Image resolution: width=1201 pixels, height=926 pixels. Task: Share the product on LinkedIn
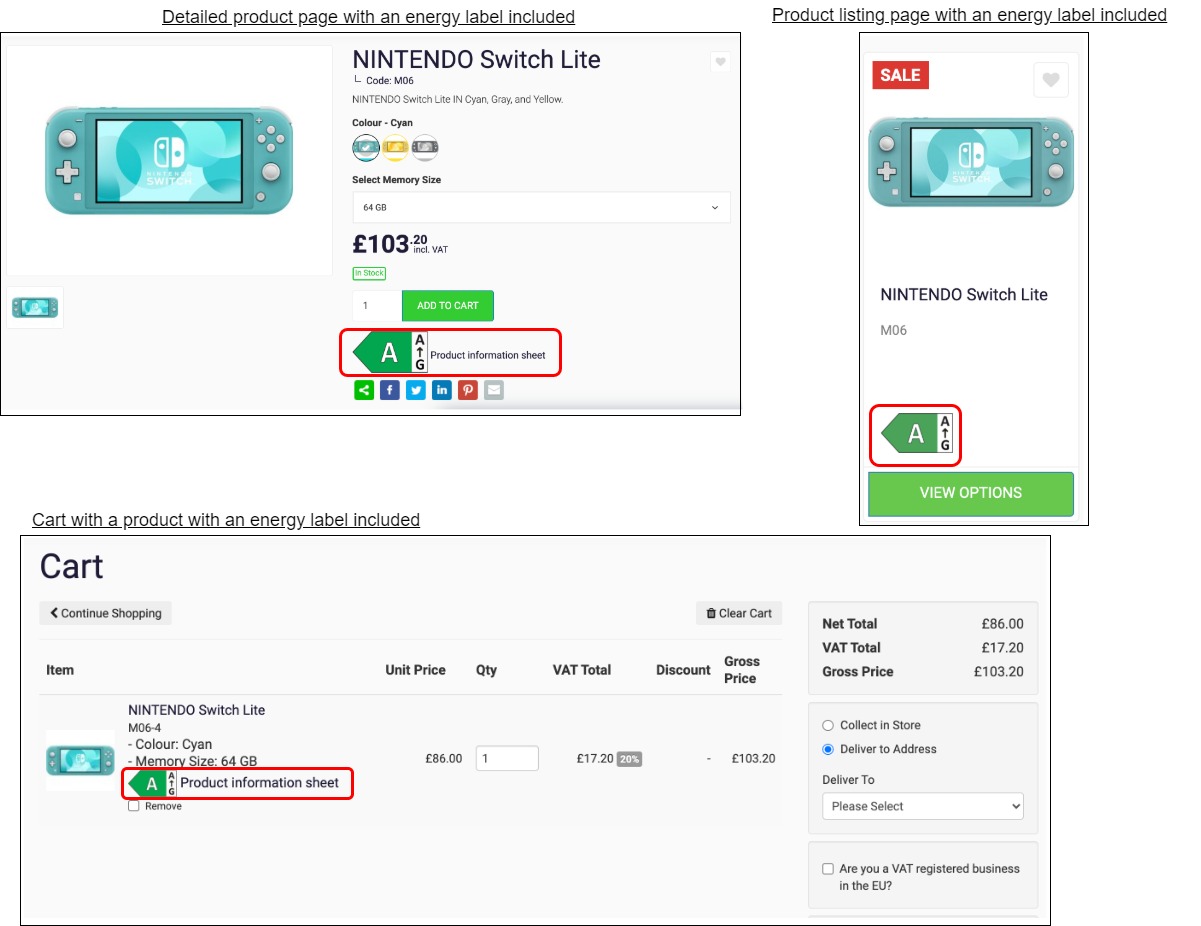(x=442, y=390)
